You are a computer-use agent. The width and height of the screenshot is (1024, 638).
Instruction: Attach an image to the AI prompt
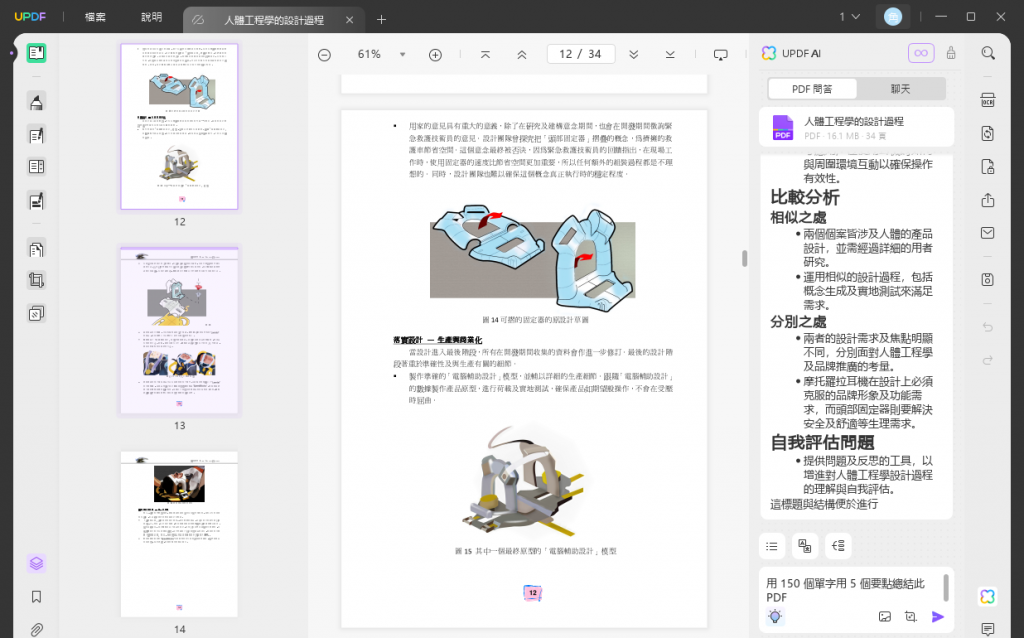click(885, 616)
